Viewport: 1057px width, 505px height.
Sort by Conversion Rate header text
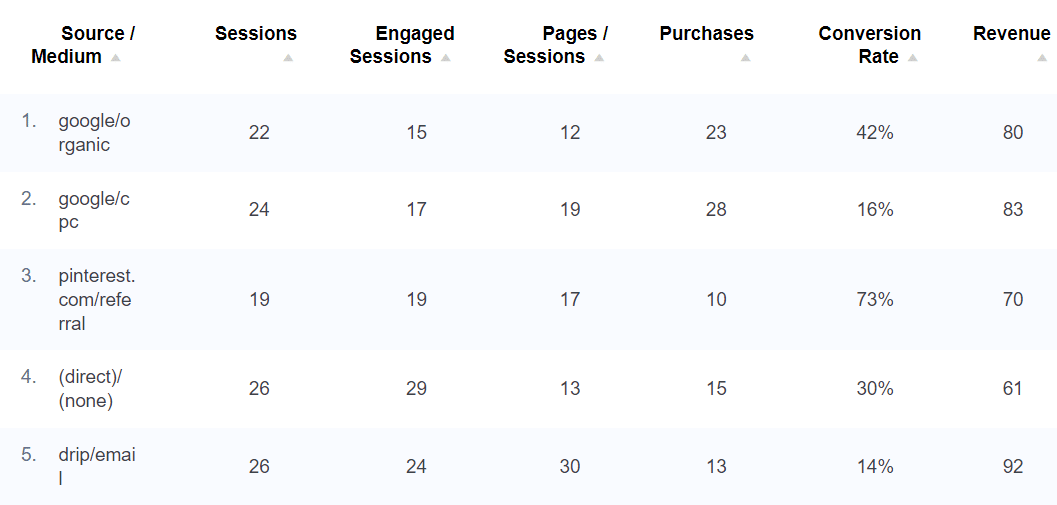[x=869, y=45]
